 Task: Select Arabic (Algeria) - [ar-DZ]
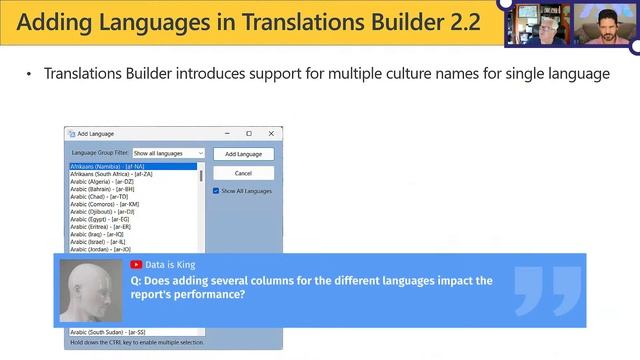click(133, 182)
